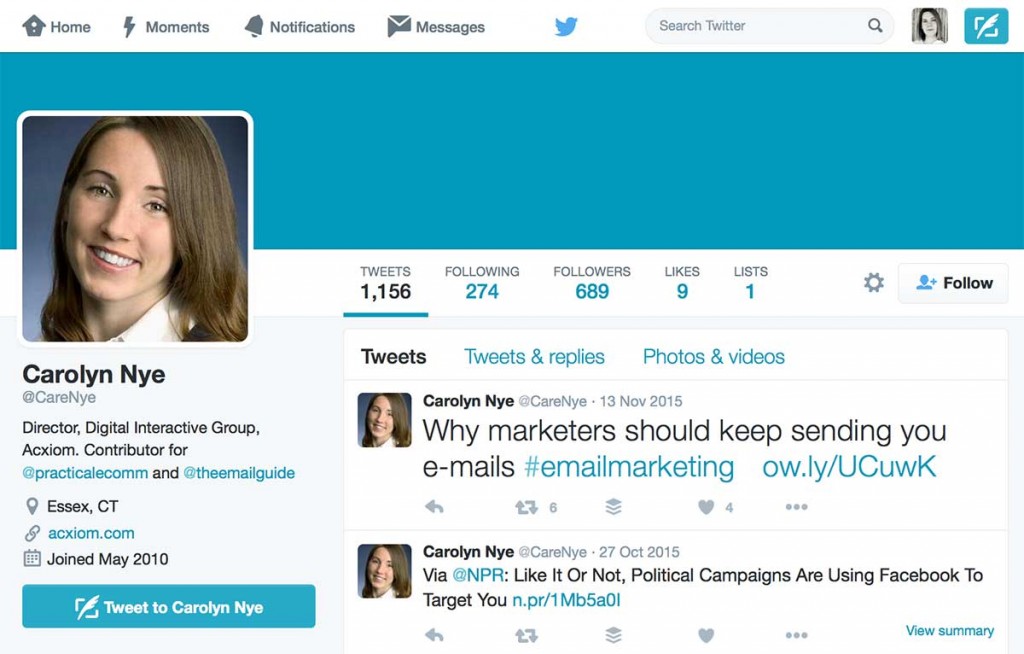Open the 13 Nov 2015 tweet timestamp

[x=641, y=401]
